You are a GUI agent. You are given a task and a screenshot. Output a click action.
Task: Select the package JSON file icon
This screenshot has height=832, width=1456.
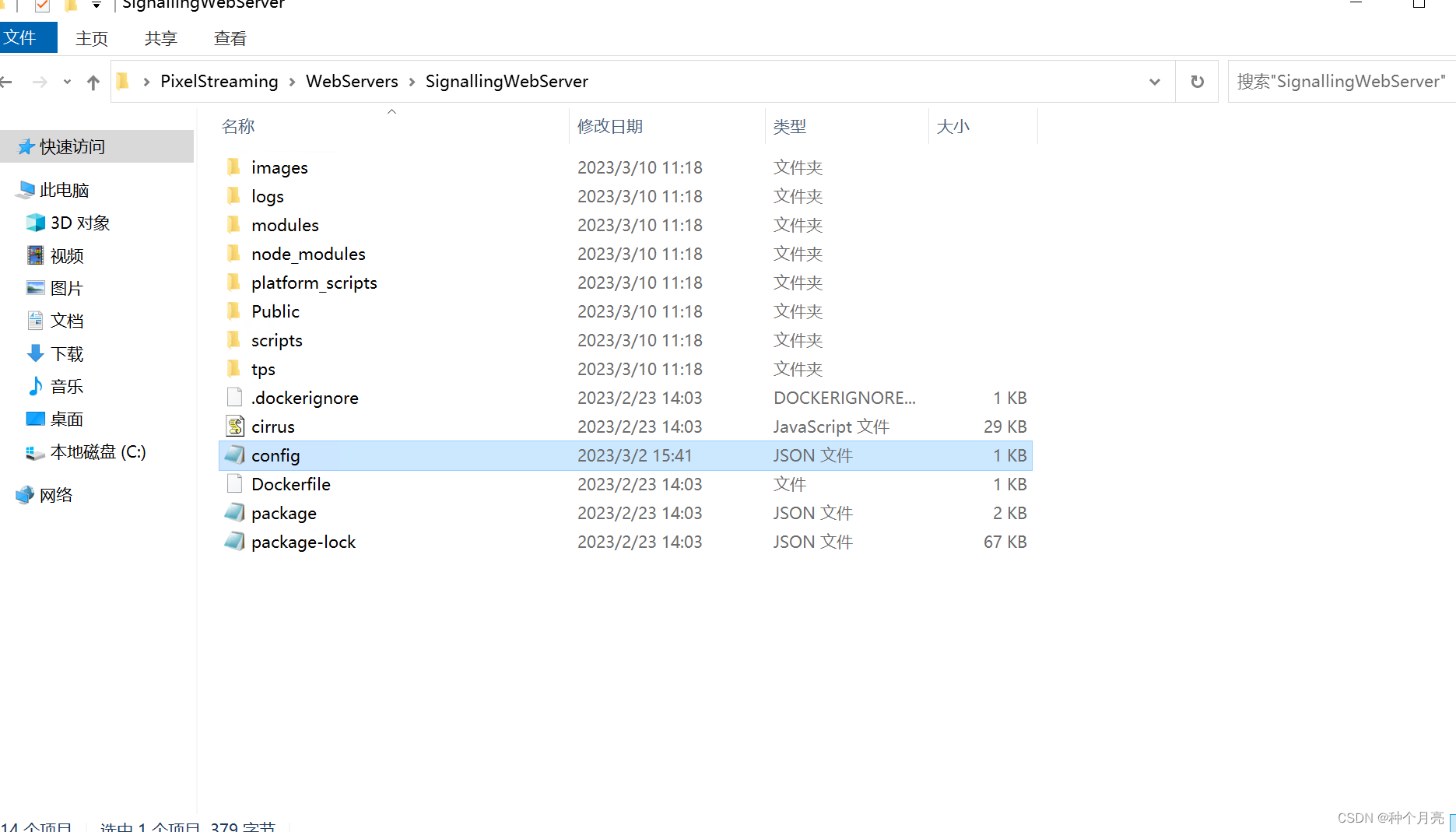tap(234, 512)
